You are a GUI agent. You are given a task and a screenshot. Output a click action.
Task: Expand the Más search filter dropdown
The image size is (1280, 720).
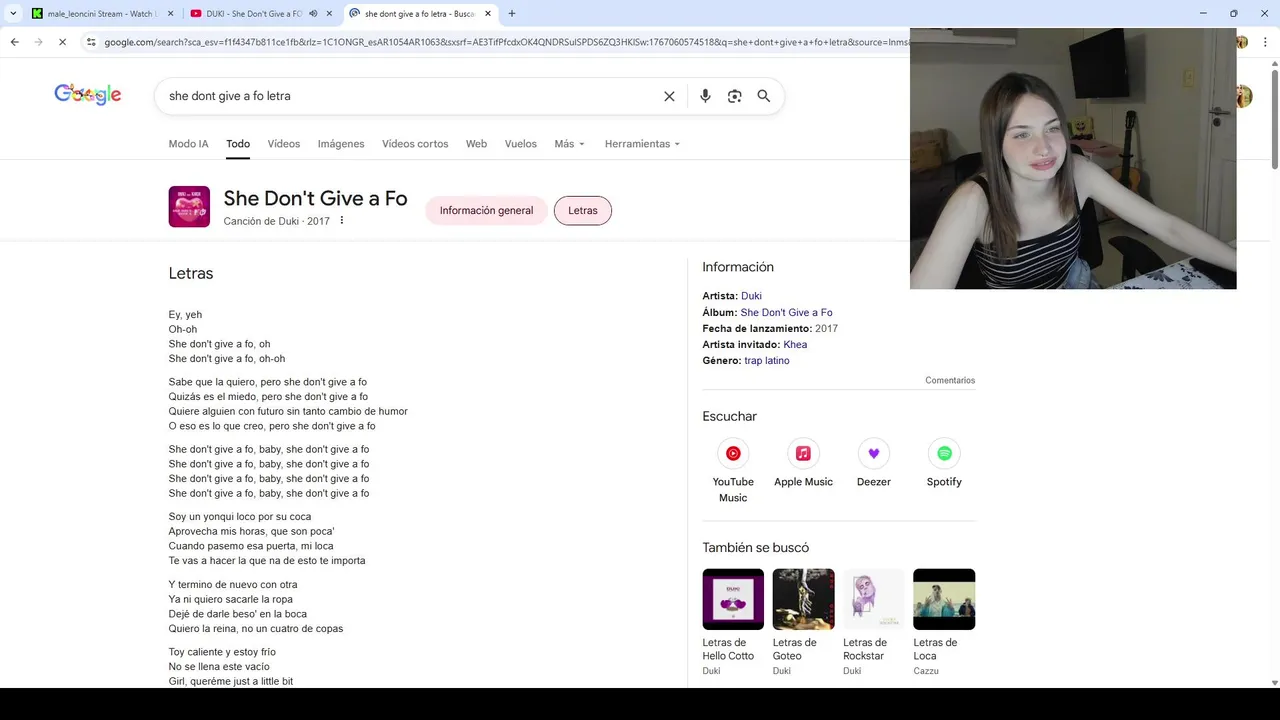click(x=569, y=144)
